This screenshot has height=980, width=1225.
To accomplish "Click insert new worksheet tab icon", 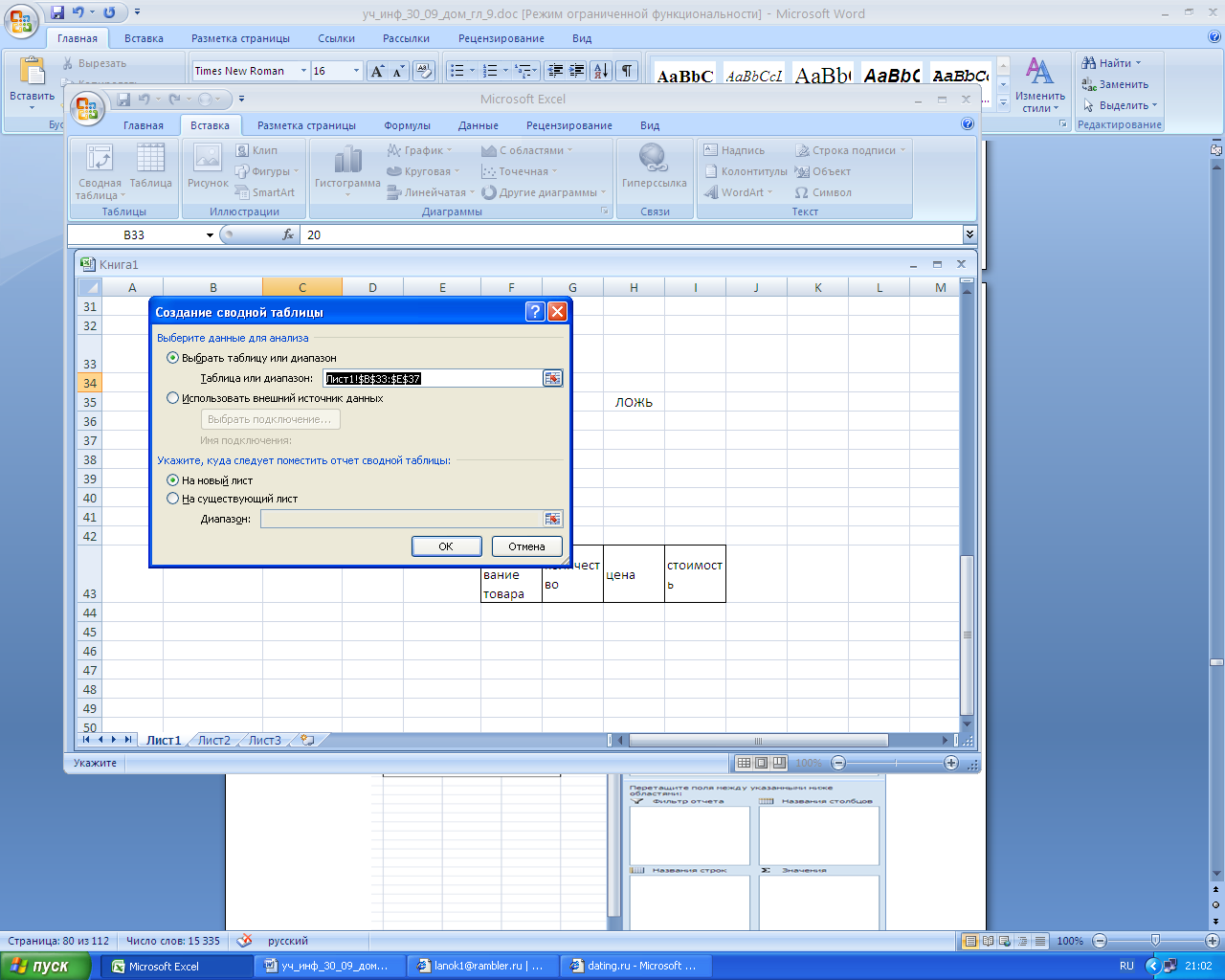I will tap(307, 740).
